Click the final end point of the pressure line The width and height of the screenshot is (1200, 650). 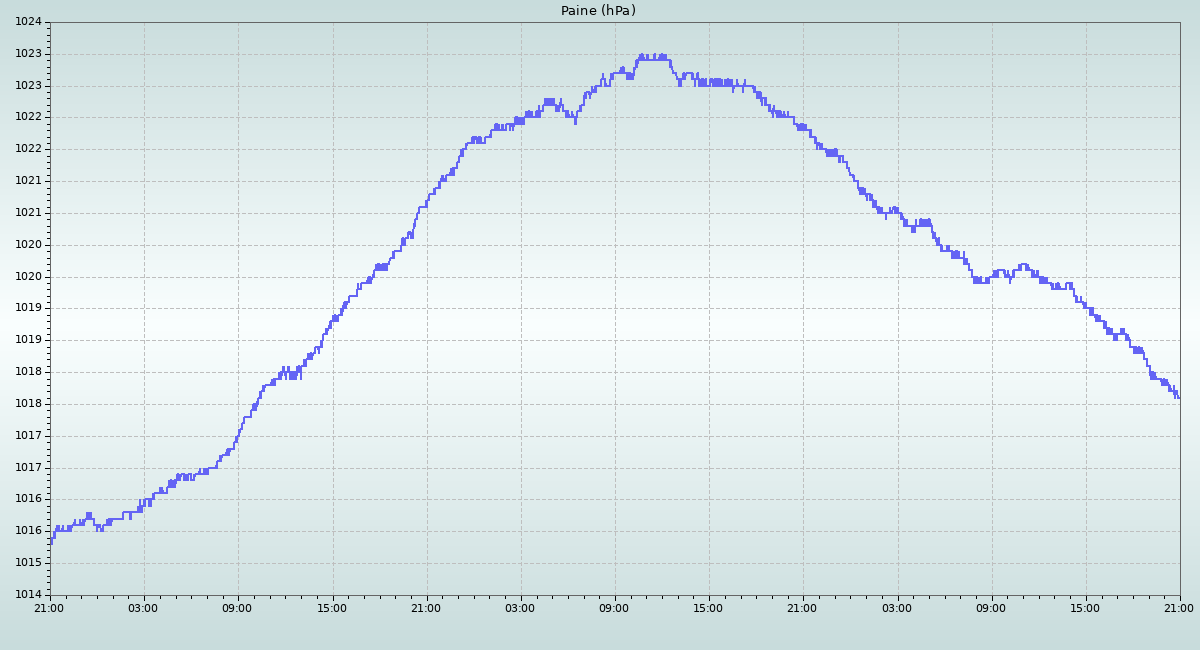1179,397
